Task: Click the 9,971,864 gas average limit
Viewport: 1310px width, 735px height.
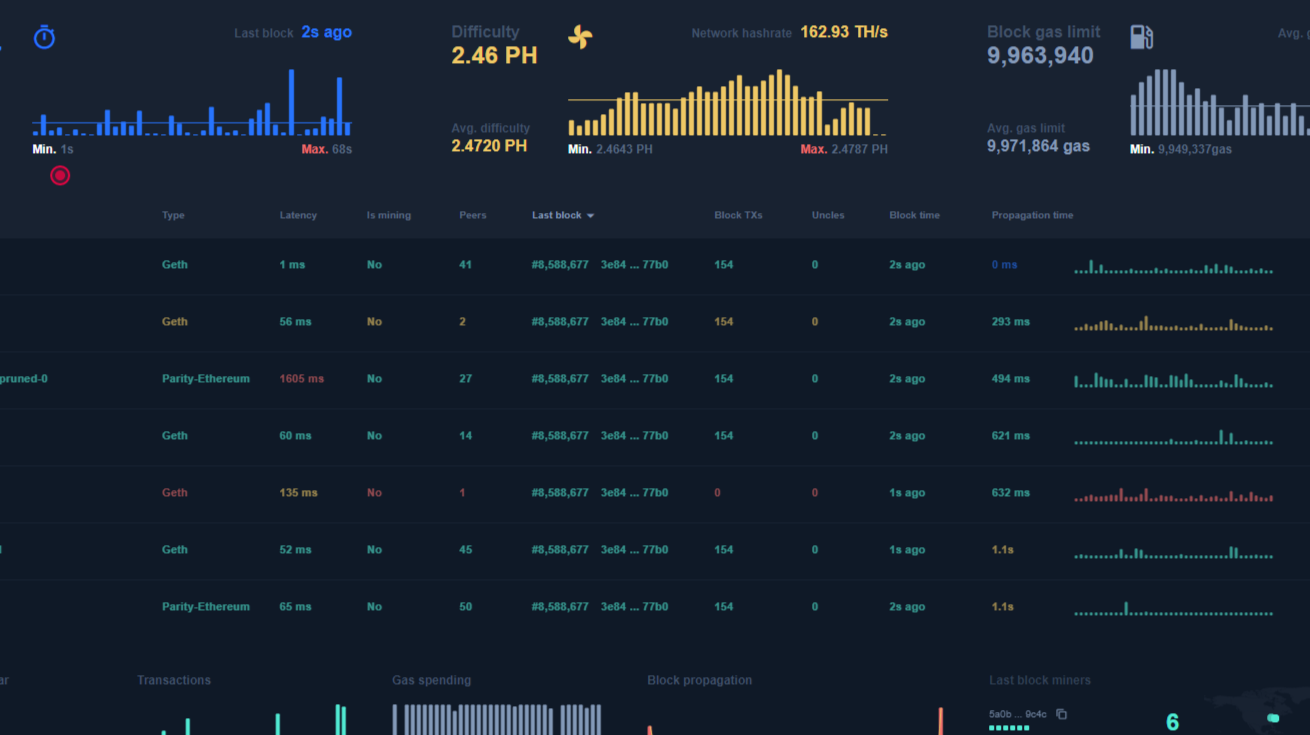Action: pos(1038,146)
